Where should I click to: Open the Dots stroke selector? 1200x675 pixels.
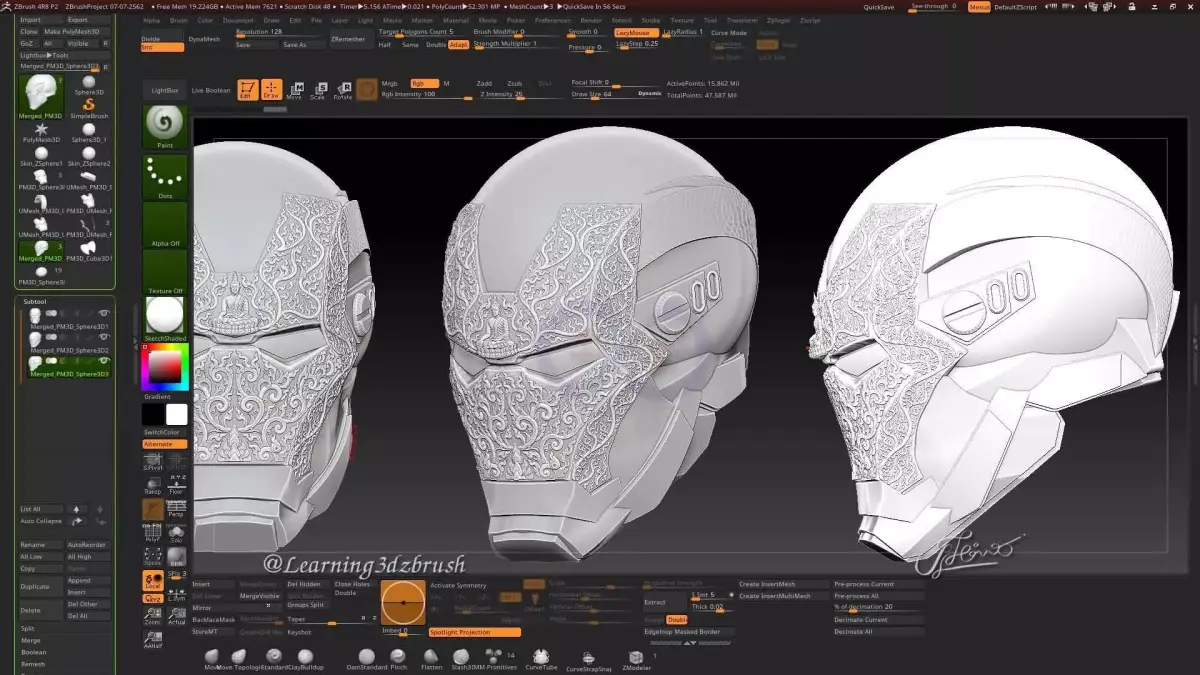point(165,177)
